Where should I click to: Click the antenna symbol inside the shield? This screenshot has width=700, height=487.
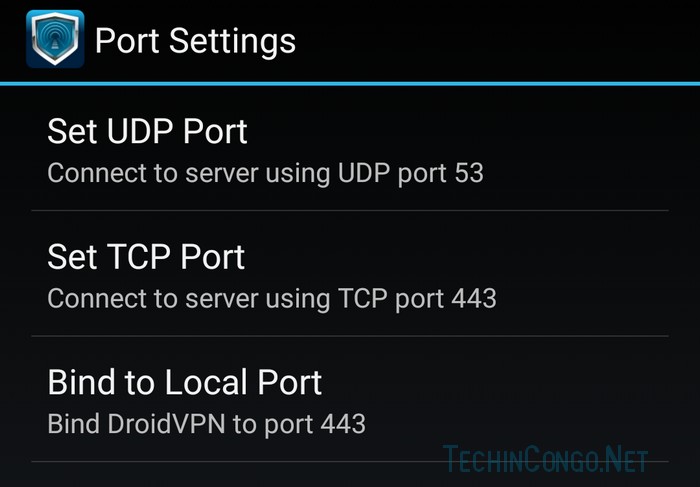tap(55, 38)
